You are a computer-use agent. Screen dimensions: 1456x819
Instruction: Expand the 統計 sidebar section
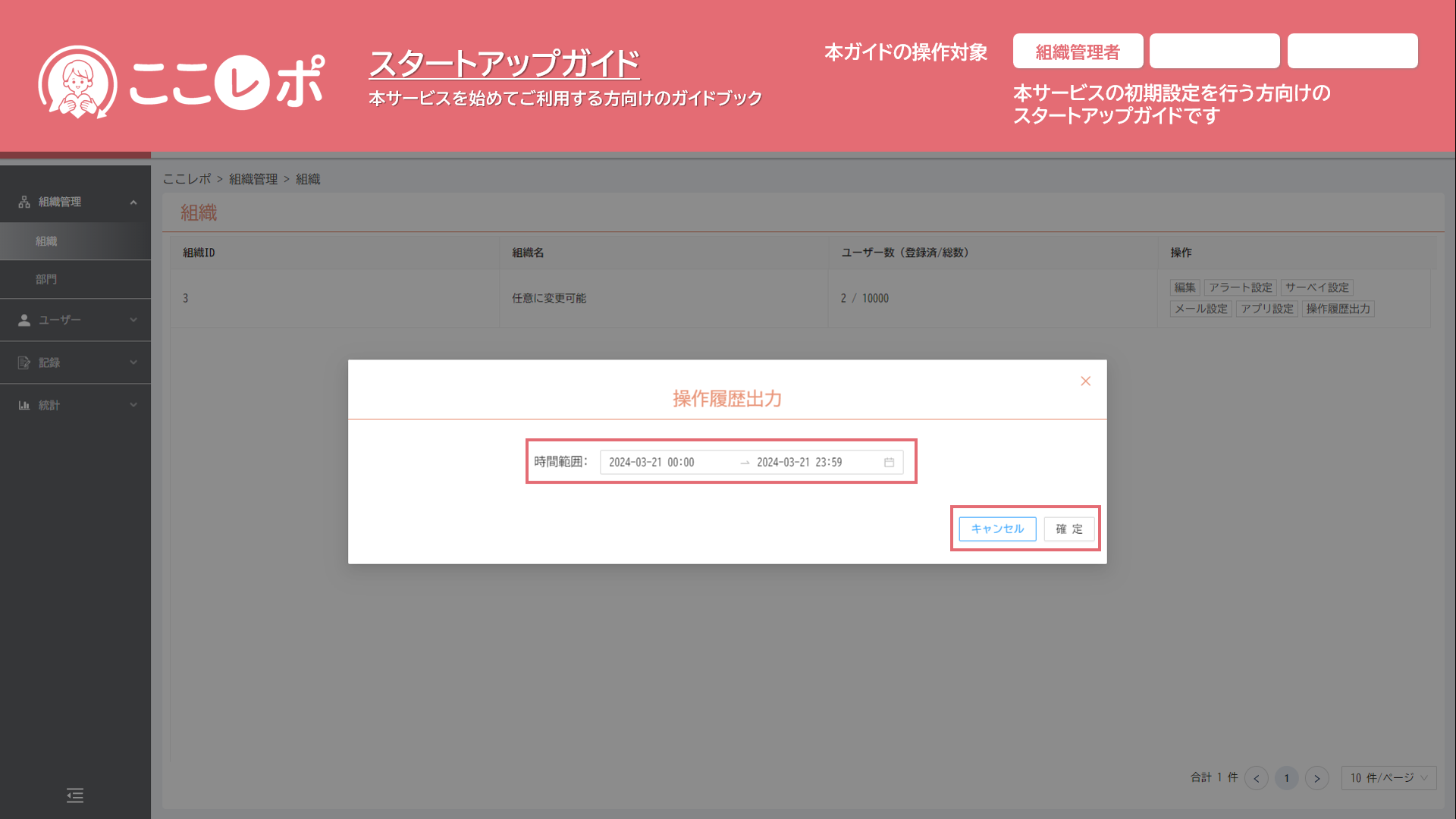pos(133,405)
